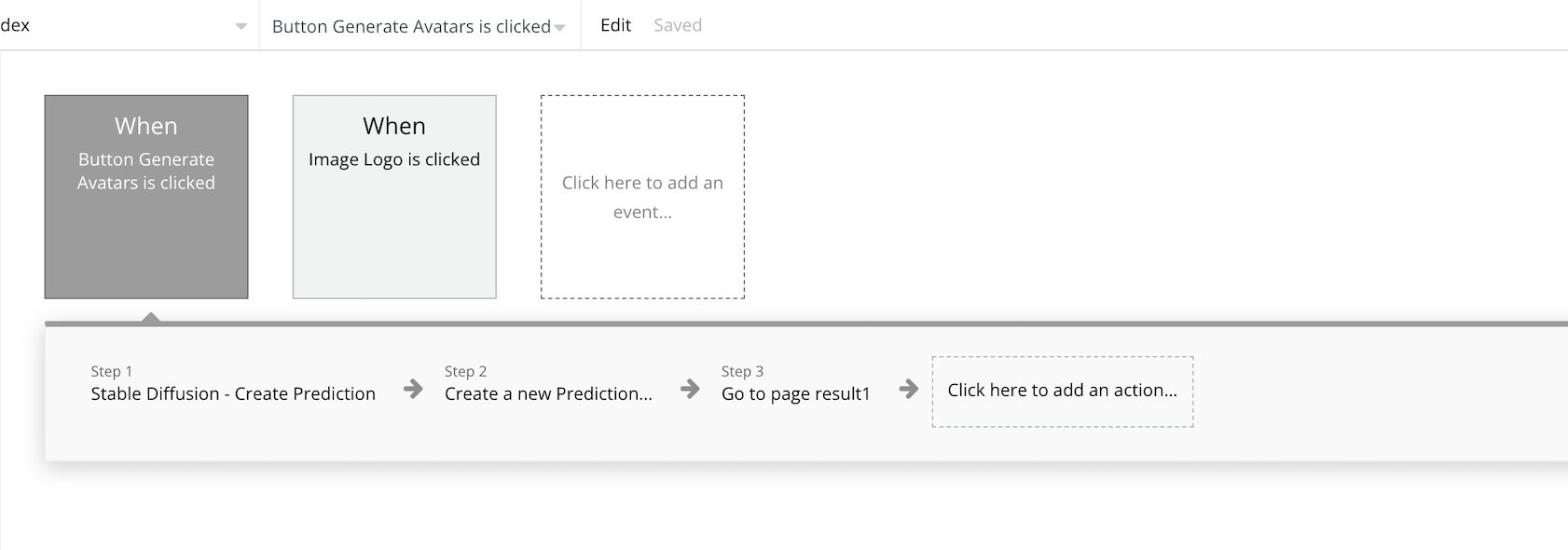This screenshot has width=1568, height=550.
Task: Click arrow after Go to page result1
Action: (909, 389)
